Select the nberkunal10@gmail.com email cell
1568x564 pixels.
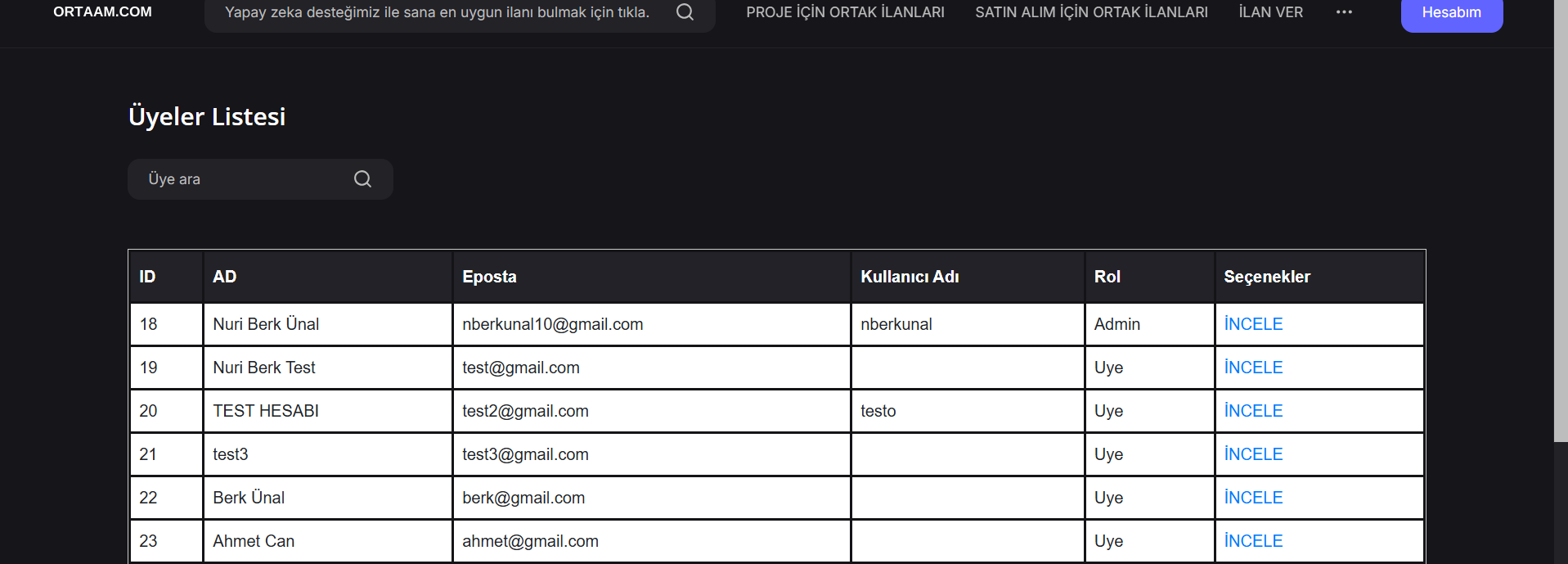[x=552, y=324]
